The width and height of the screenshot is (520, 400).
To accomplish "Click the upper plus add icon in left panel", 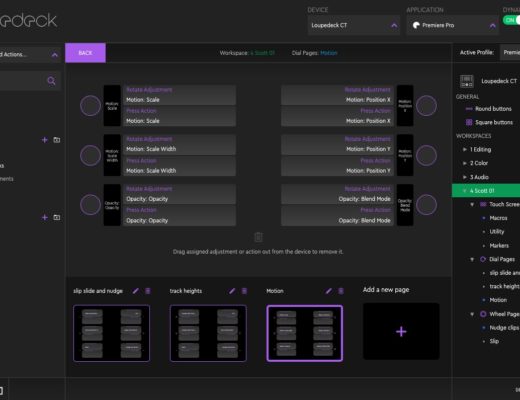I will [x=44, y=140].
